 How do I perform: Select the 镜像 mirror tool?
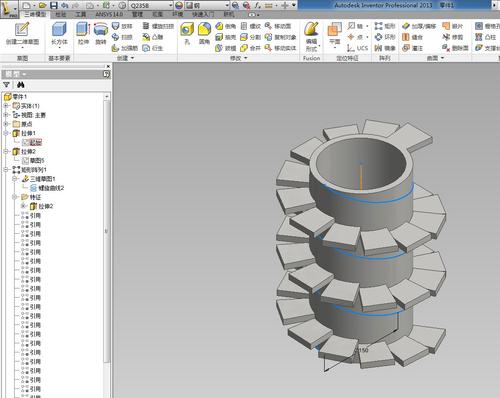[385, 48]
